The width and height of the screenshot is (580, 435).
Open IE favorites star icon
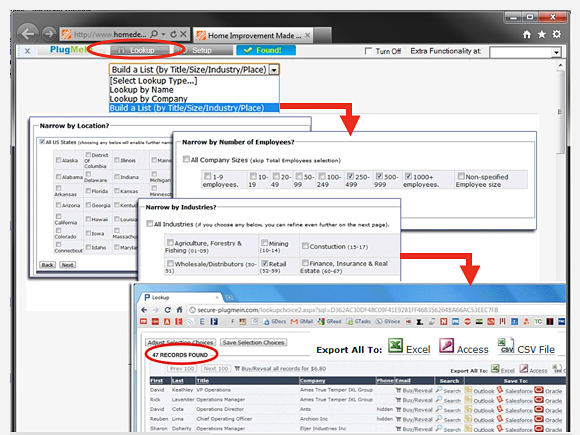(542, 34)
